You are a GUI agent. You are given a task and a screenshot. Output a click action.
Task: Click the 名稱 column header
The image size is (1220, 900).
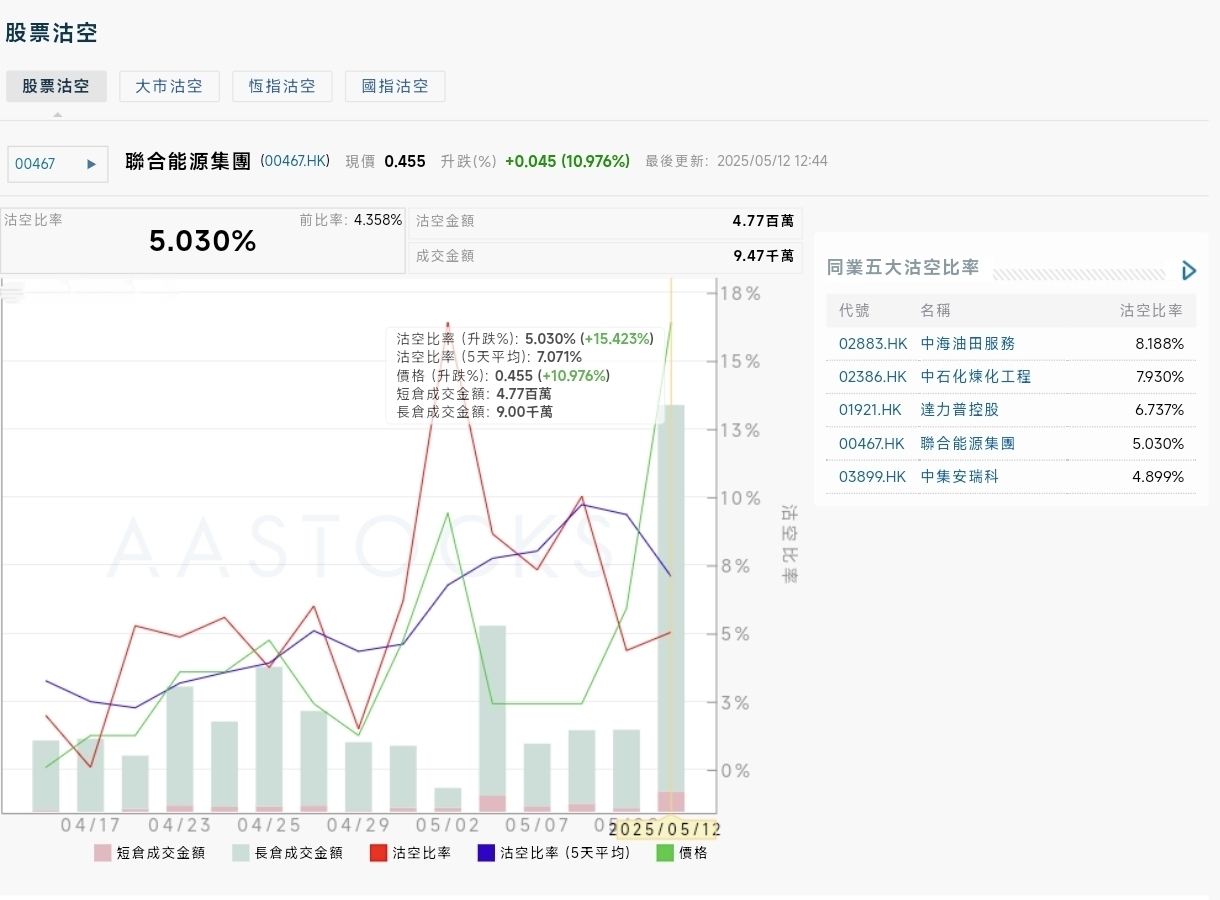(936, 310)
